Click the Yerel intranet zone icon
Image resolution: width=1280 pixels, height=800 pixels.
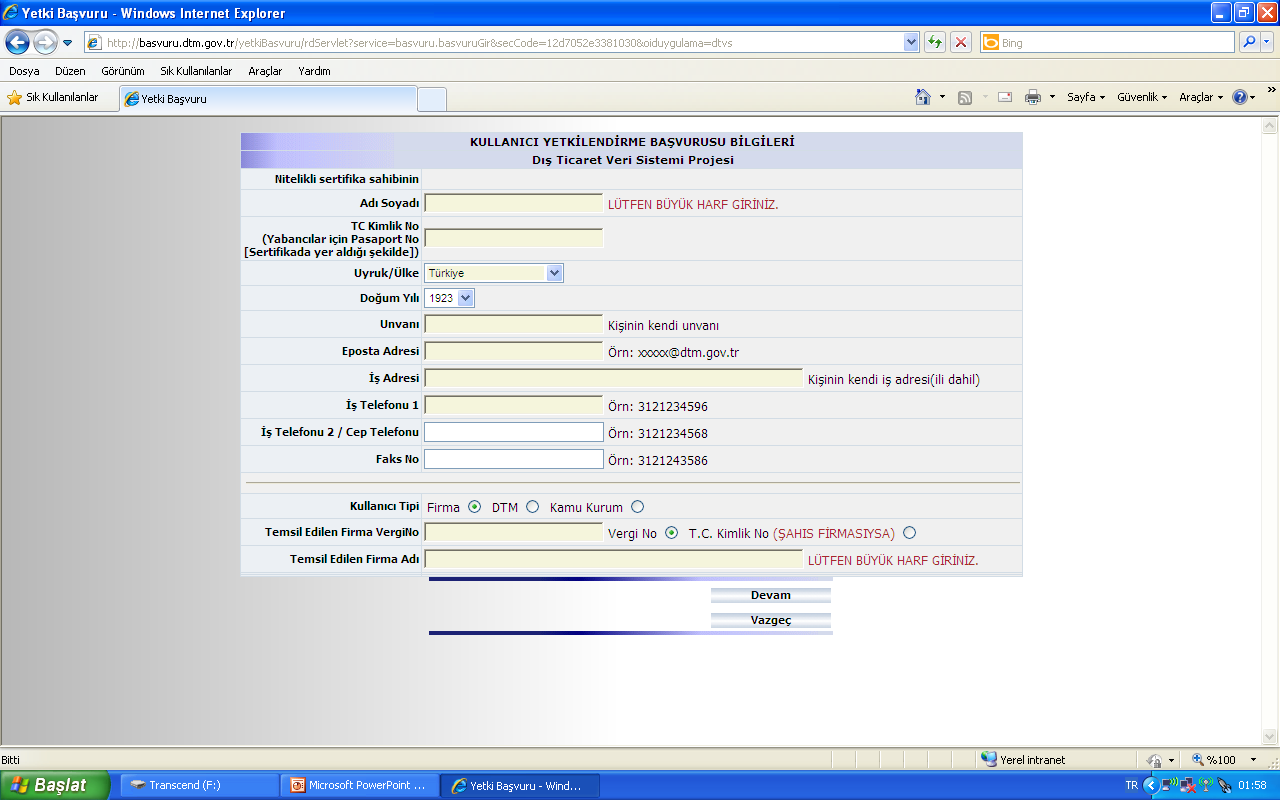pyautogui.click(x=989, y=759)
